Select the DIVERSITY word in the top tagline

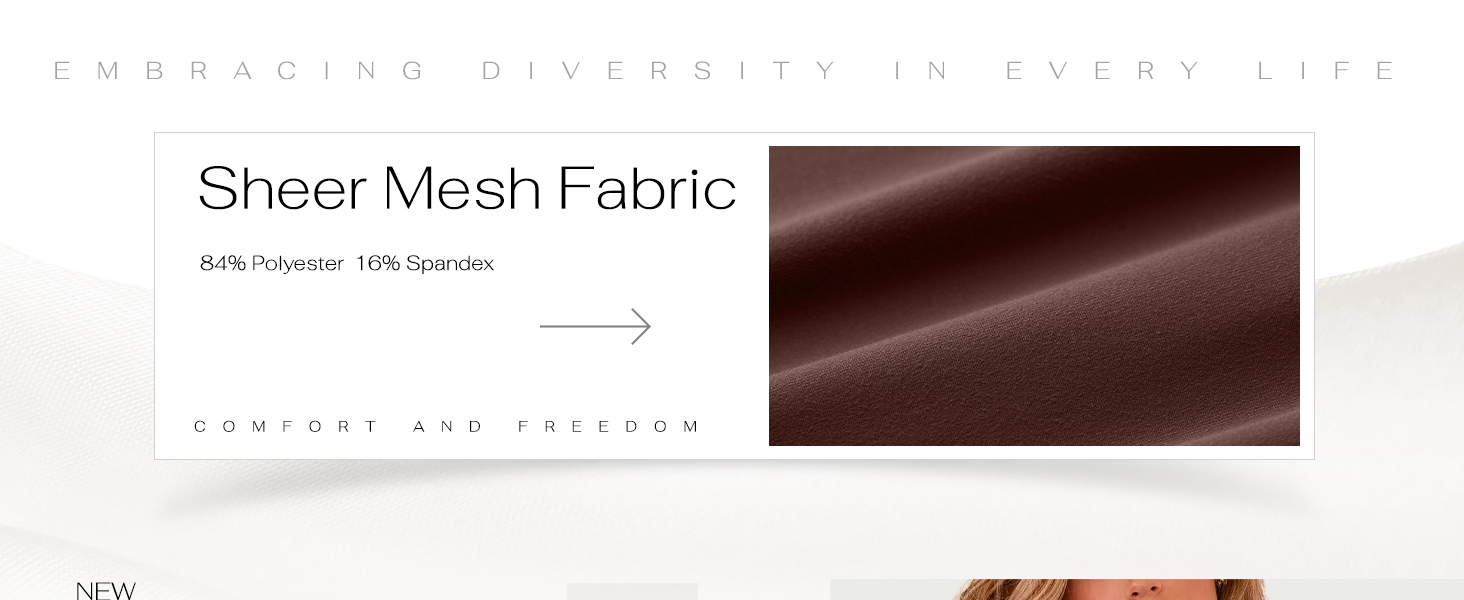tap(660, 71)
